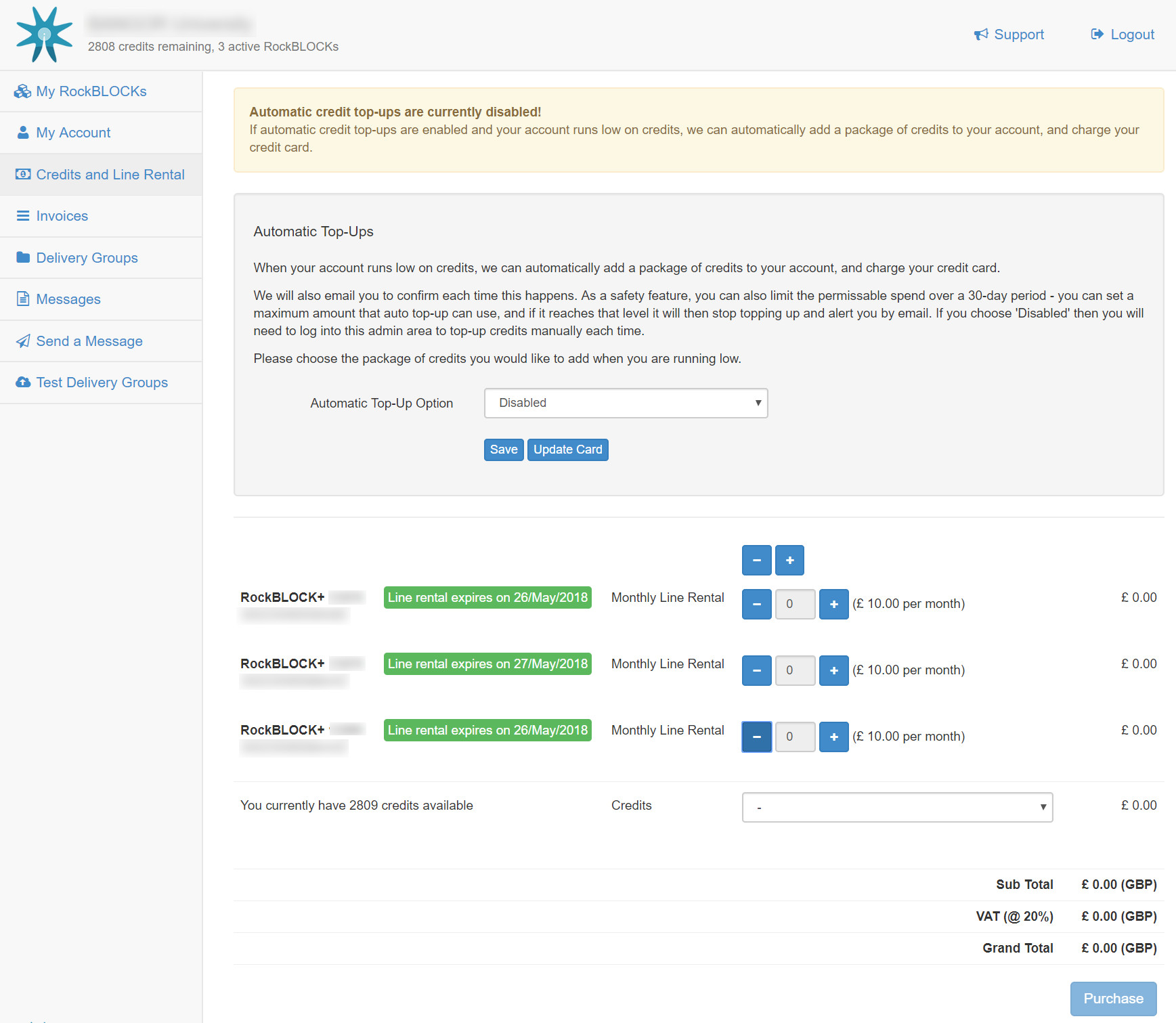Select Send a Message in sidebar

(101, 341)
